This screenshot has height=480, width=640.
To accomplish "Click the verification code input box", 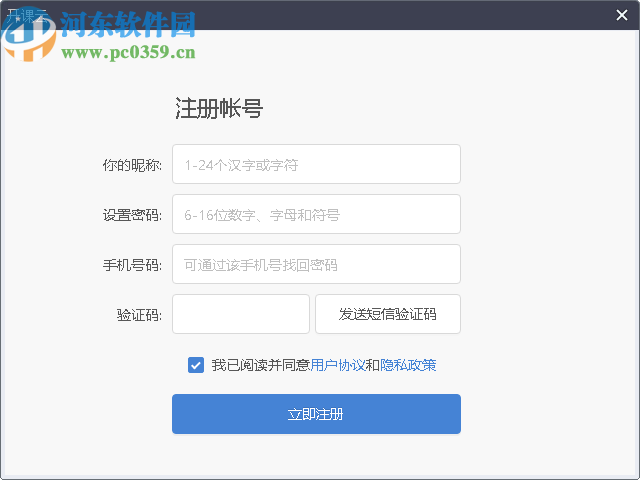I will (x=241, y=314).
